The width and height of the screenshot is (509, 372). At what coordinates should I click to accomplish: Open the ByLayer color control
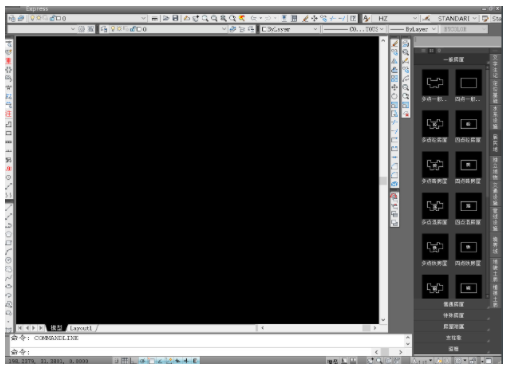tap(289, 29)
